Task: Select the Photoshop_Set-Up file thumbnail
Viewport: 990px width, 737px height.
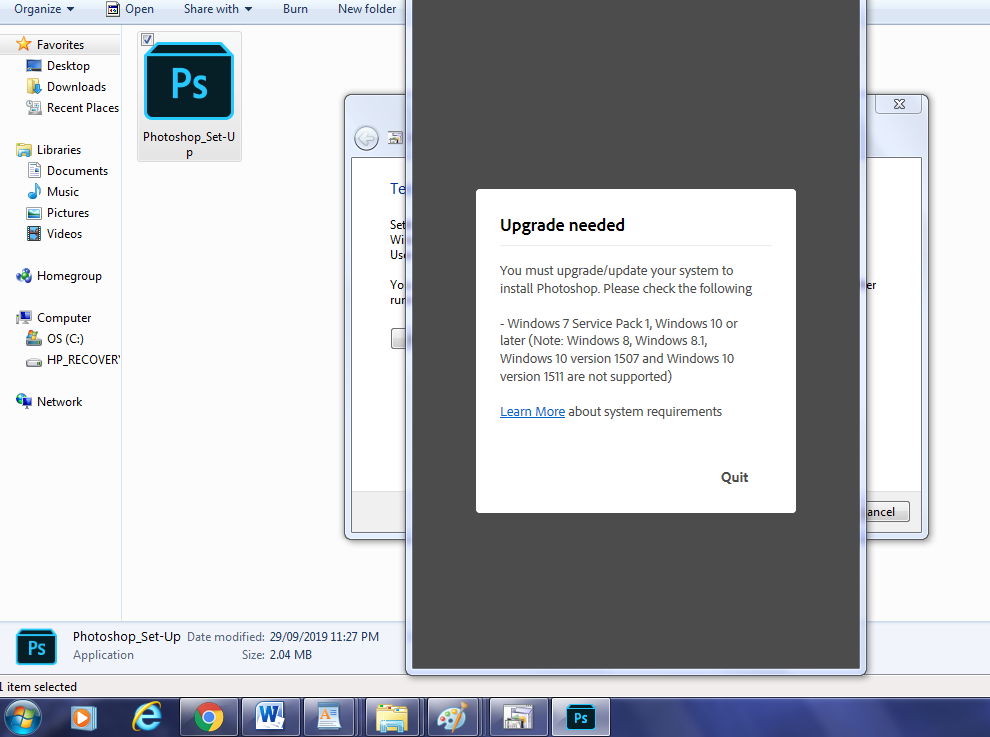Action: tap(189, 81)
